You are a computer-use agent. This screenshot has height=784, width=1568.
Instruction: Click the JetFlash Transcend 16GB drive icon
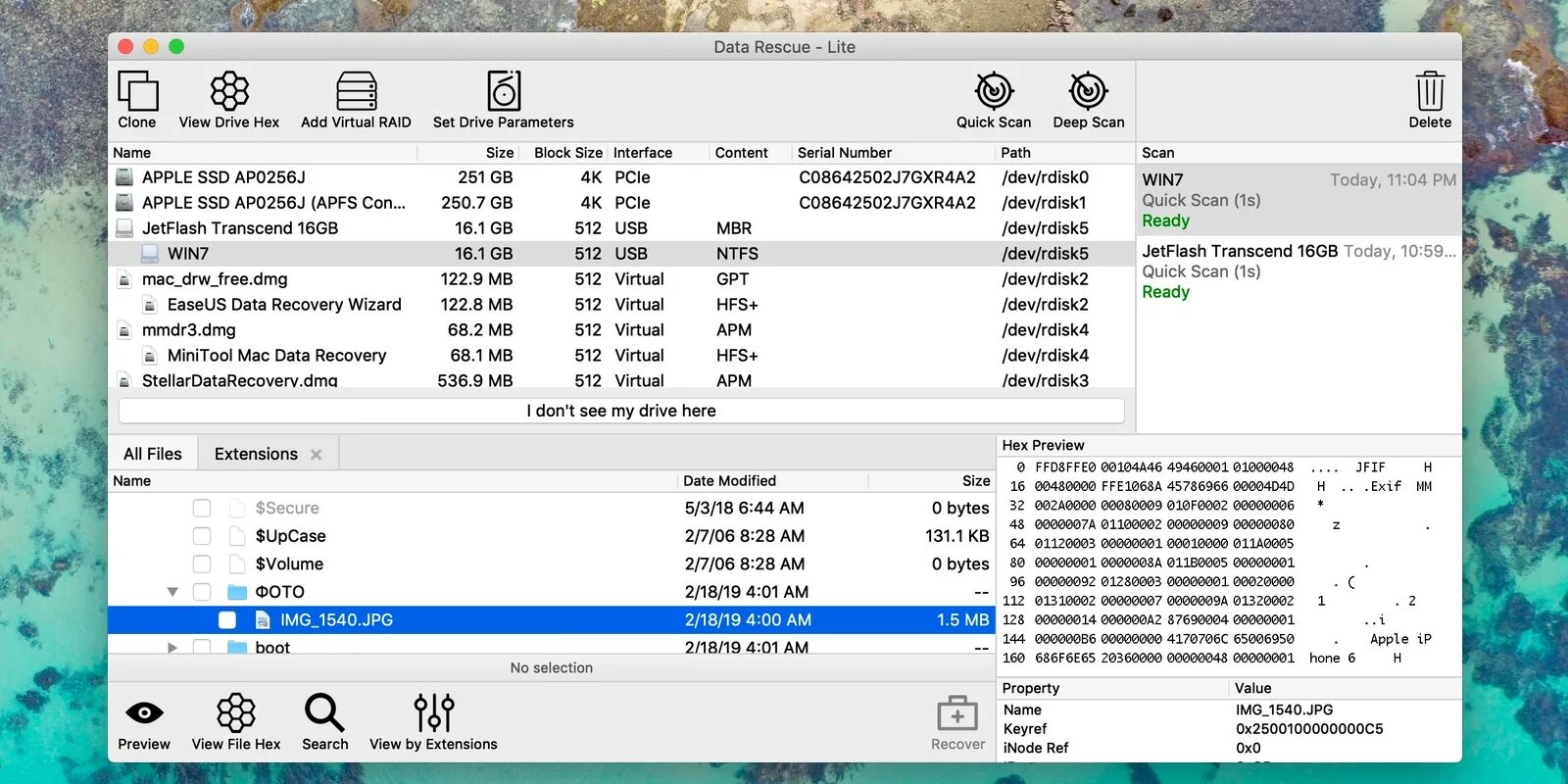[x=124, y=228]
